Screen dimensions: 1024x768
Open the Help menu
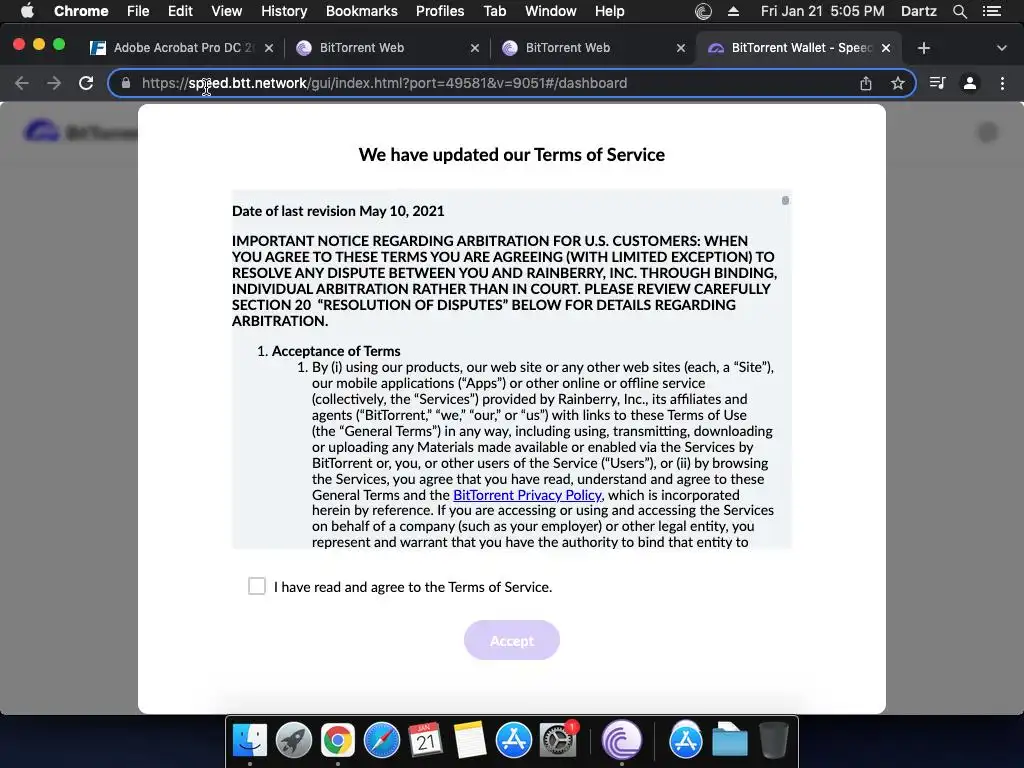pos(609,11)
